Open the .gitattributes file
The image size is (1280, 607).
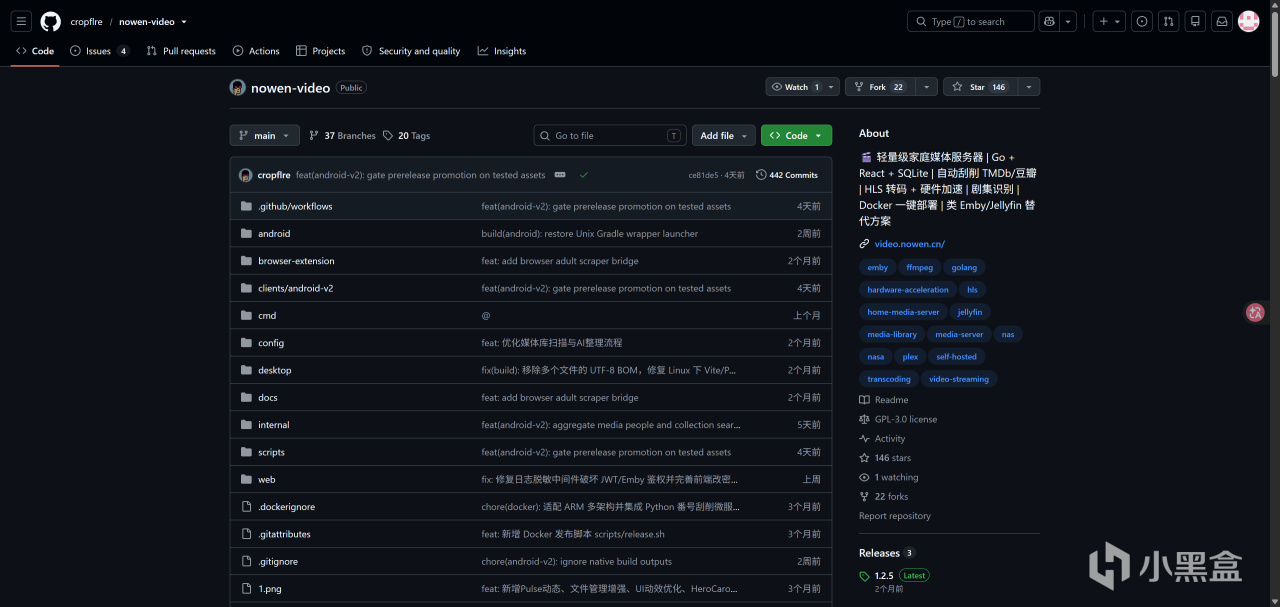284,534
